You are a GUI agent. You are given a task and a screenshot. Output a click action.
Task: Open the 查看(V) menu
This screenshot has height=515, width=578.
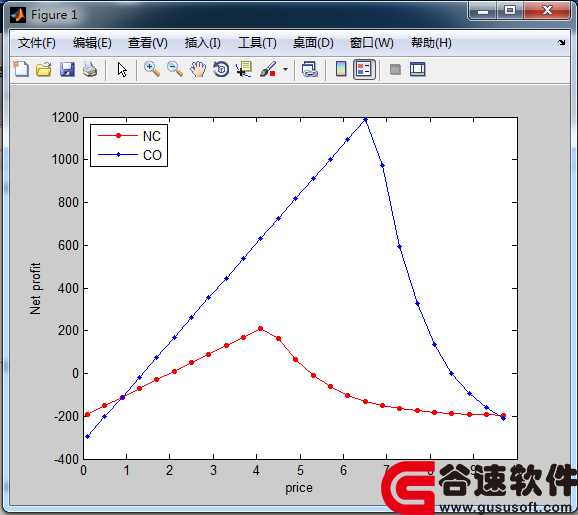147,43
